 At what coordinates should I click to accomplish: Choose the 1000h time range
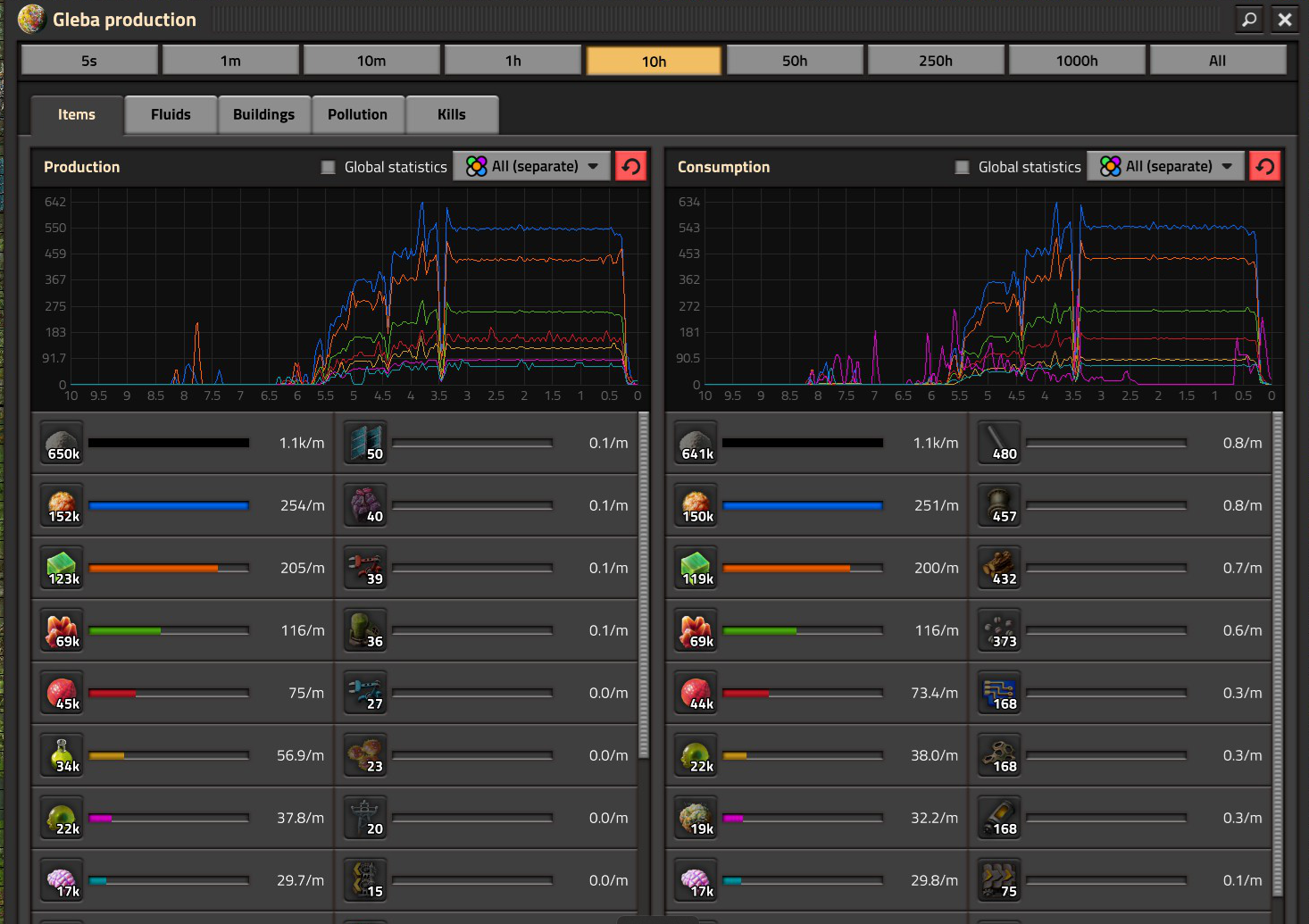click(x=1077, y=61)
